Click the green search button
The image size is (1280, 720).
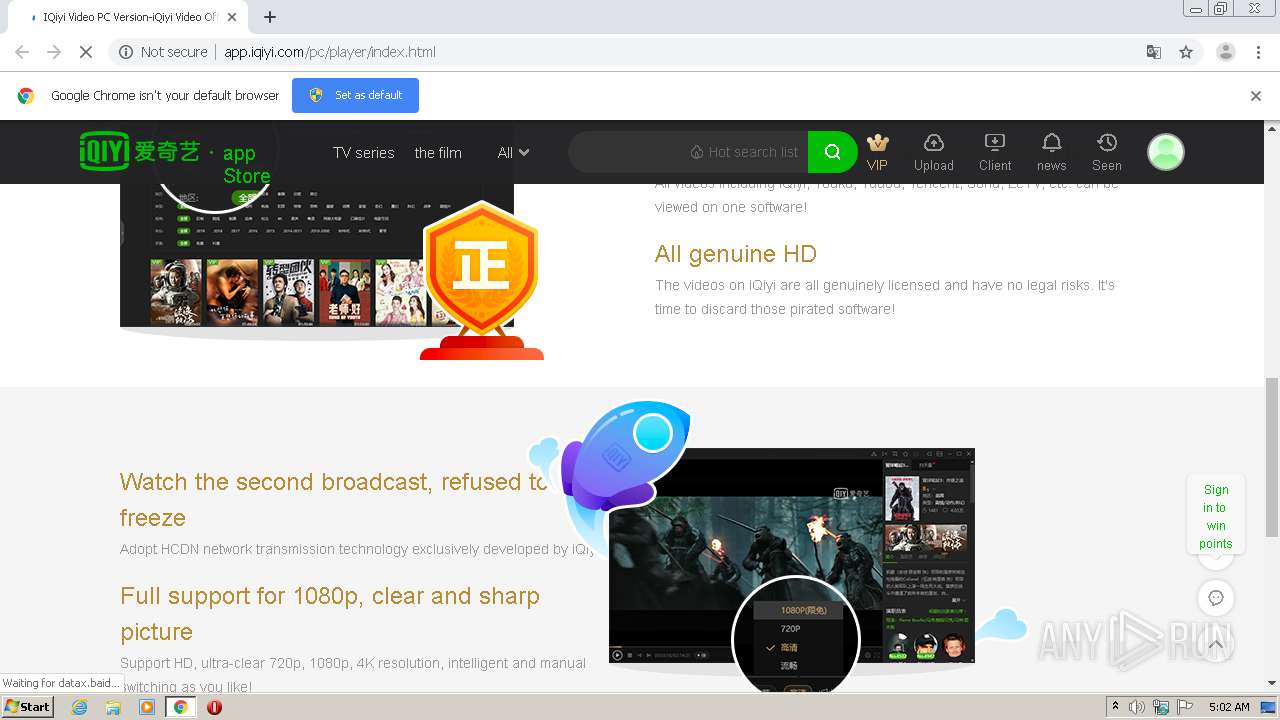[x=832, y=152]
